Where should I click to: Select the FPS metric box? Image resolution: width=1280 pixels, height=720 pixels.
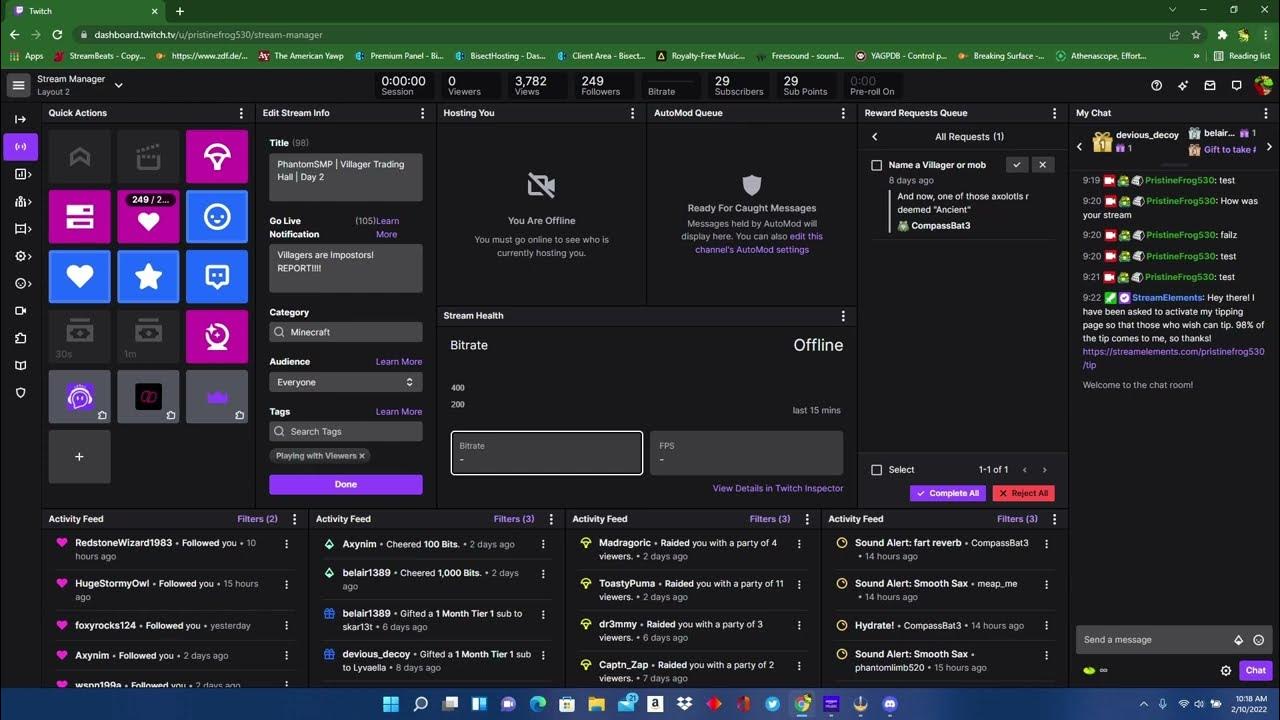pyautogui.click(x=747, y=453)
